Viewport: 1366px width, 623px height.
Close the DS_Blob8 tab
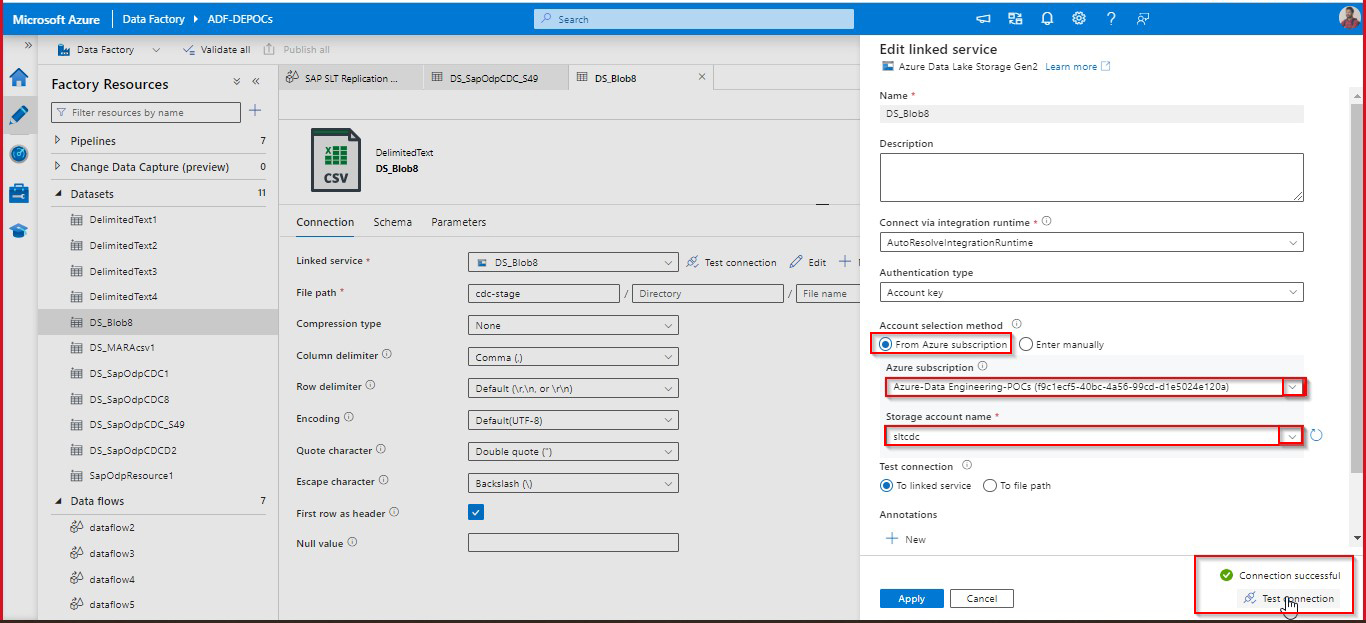[701, 77]
